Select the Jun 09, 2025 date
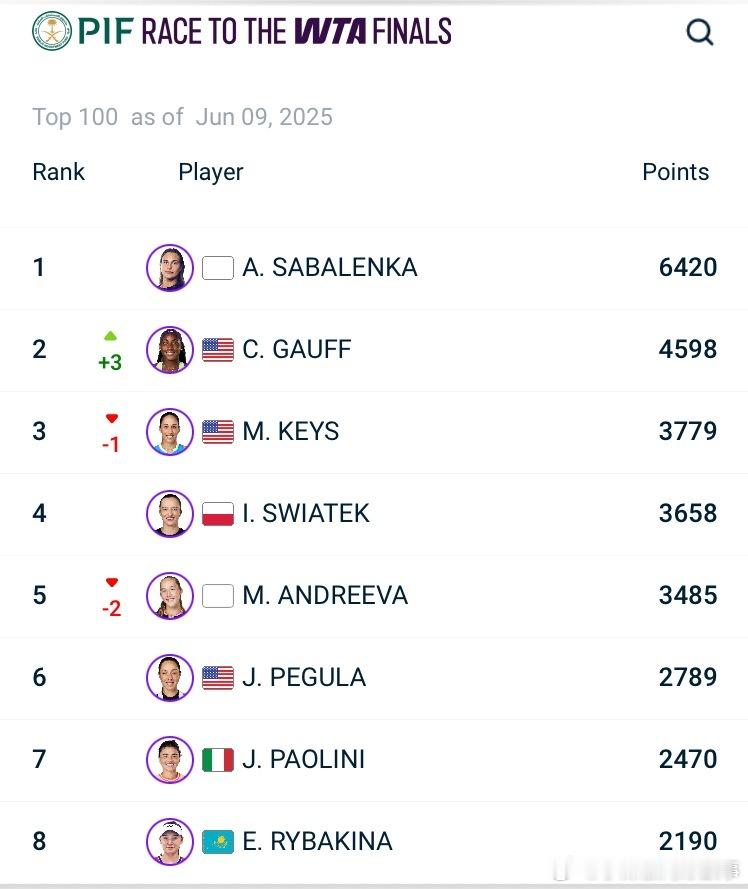The width and height of the screenshot is (748, 889). (x=264, y=117)
